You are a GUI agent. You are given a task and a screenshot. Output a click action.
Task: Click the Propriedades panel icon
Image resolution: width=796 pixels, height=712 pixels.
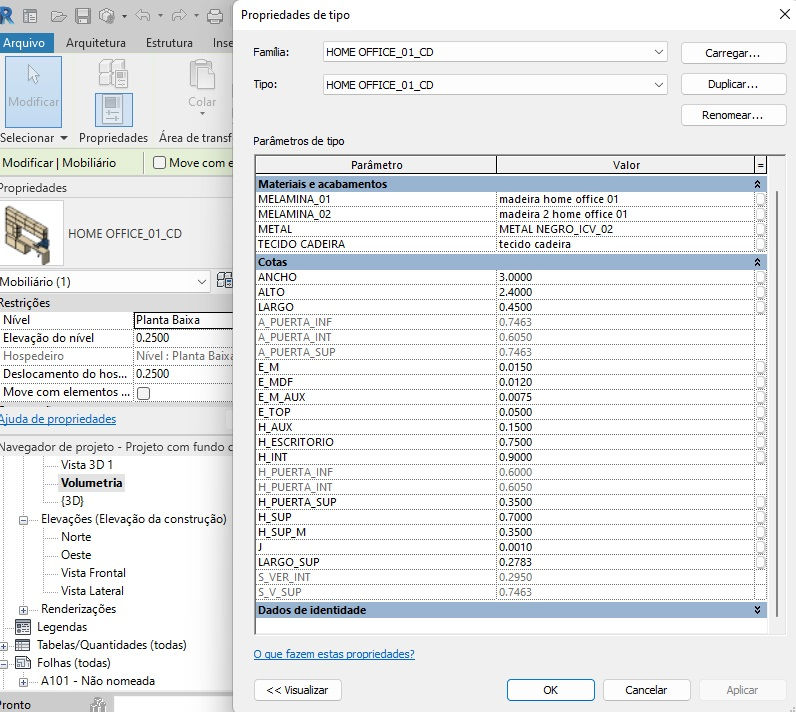coord(114,110)
